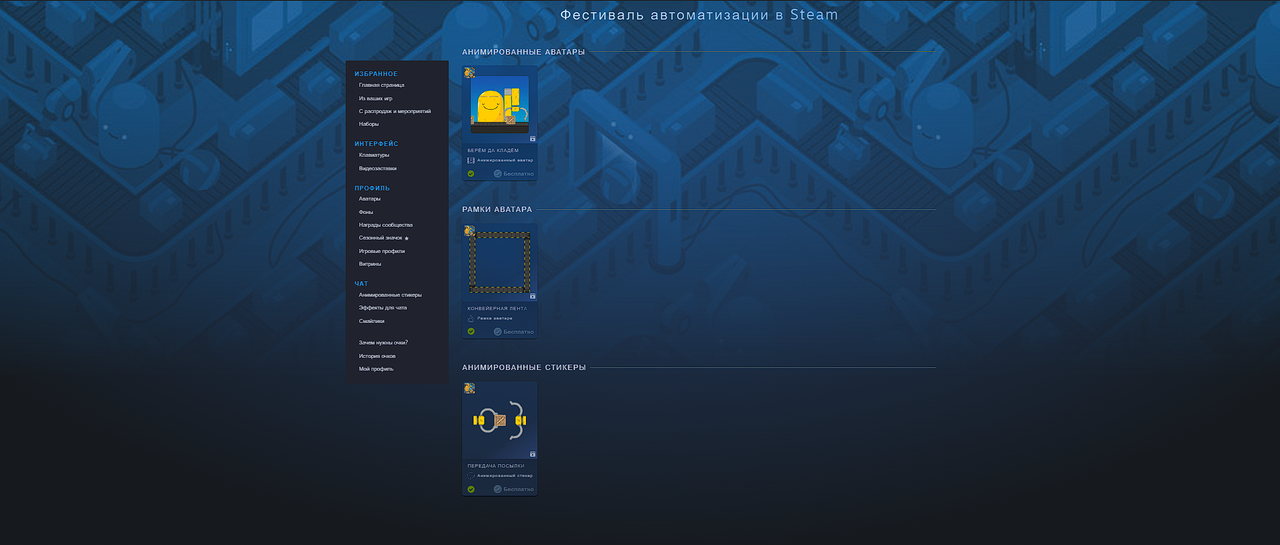Click the festival badge icon on Конвейерная лента
The width and height of the screenshot is (1280, 545).
tap(469, 230)
